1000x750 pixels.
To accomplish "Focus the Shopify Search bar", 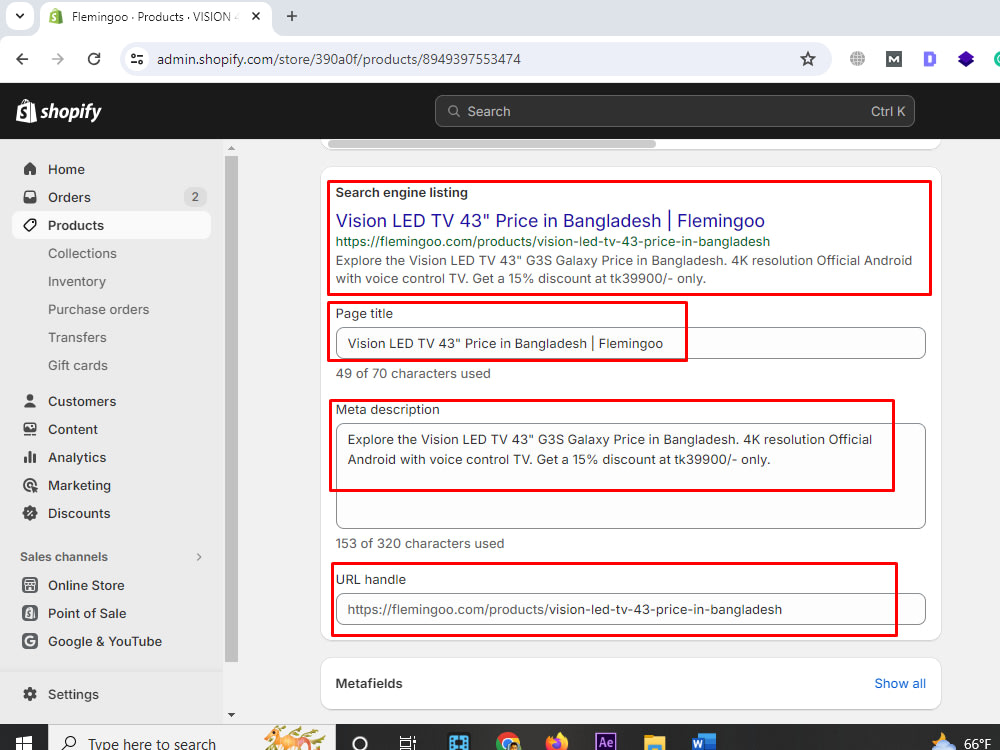I will (675, 111).
